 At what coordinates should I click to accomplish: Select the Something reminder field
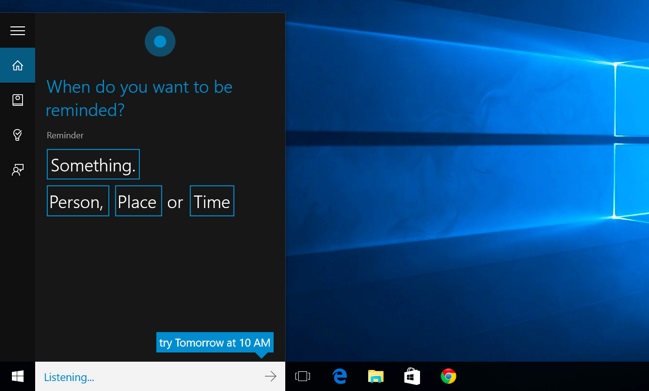coord(93,164)
